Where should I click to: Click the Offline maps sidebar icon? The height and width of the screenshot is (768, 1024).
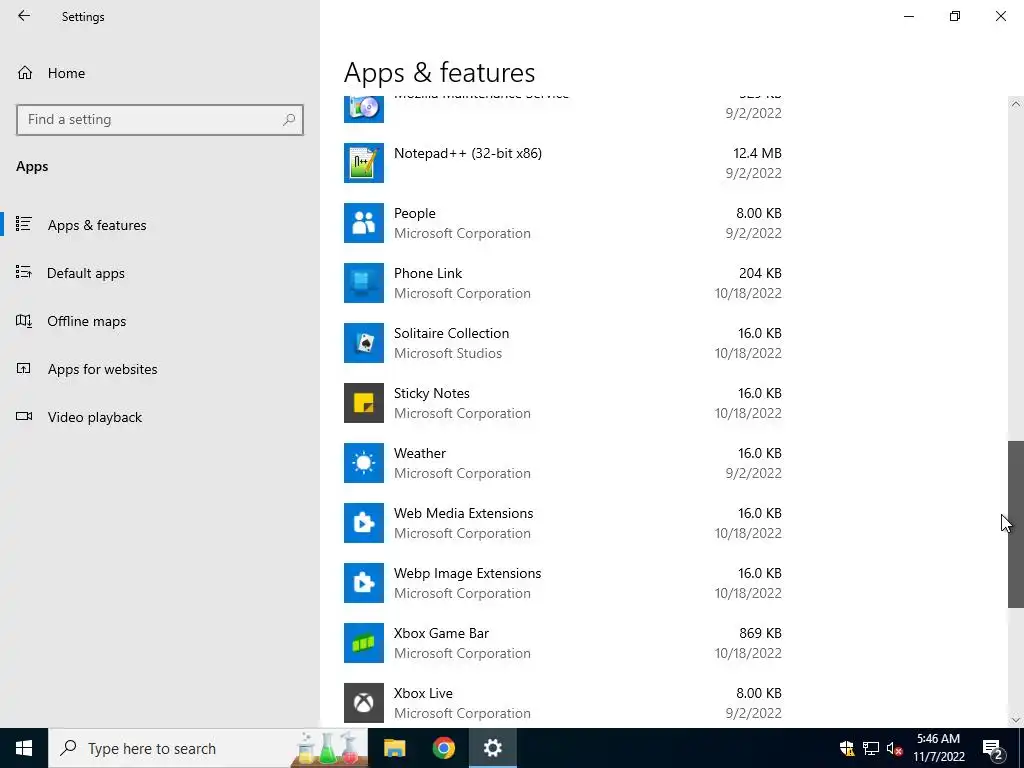pyautogui.click(x=24, y=321)
